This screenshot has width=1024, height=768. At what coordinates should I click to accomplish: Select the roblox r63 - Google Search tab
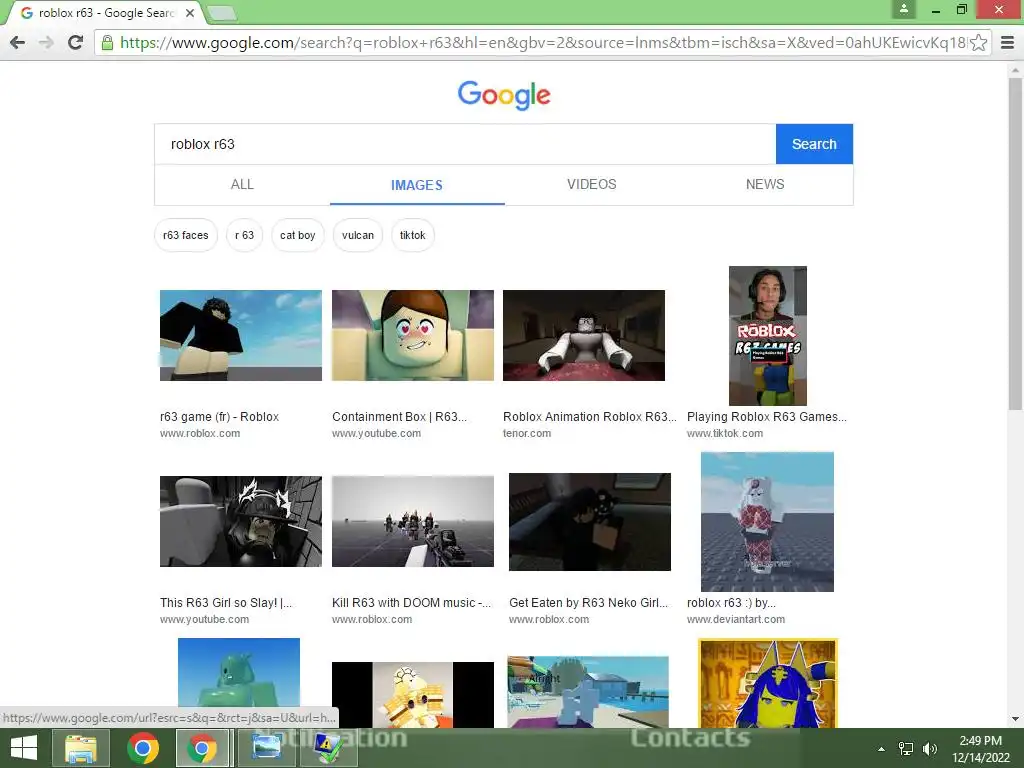point(104,13)
